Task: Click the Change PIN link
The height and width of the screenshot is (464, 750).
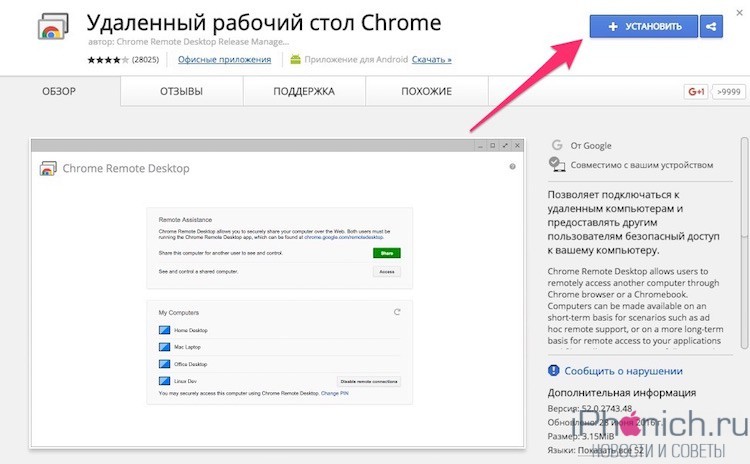Action: click(334, 393)
